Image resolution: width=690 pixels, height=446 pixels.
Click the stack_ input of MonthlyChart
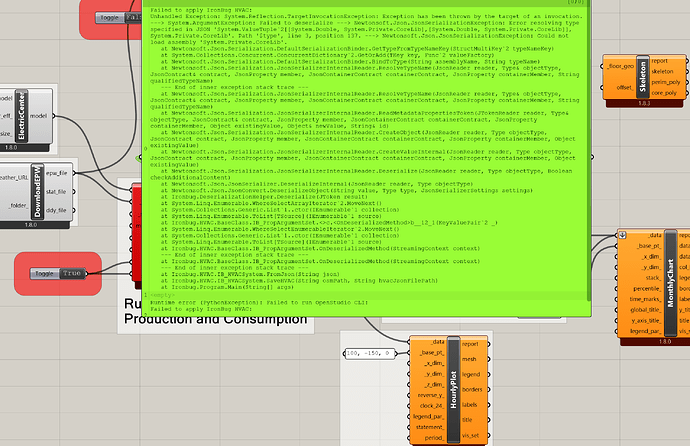(x=653, y=278)
